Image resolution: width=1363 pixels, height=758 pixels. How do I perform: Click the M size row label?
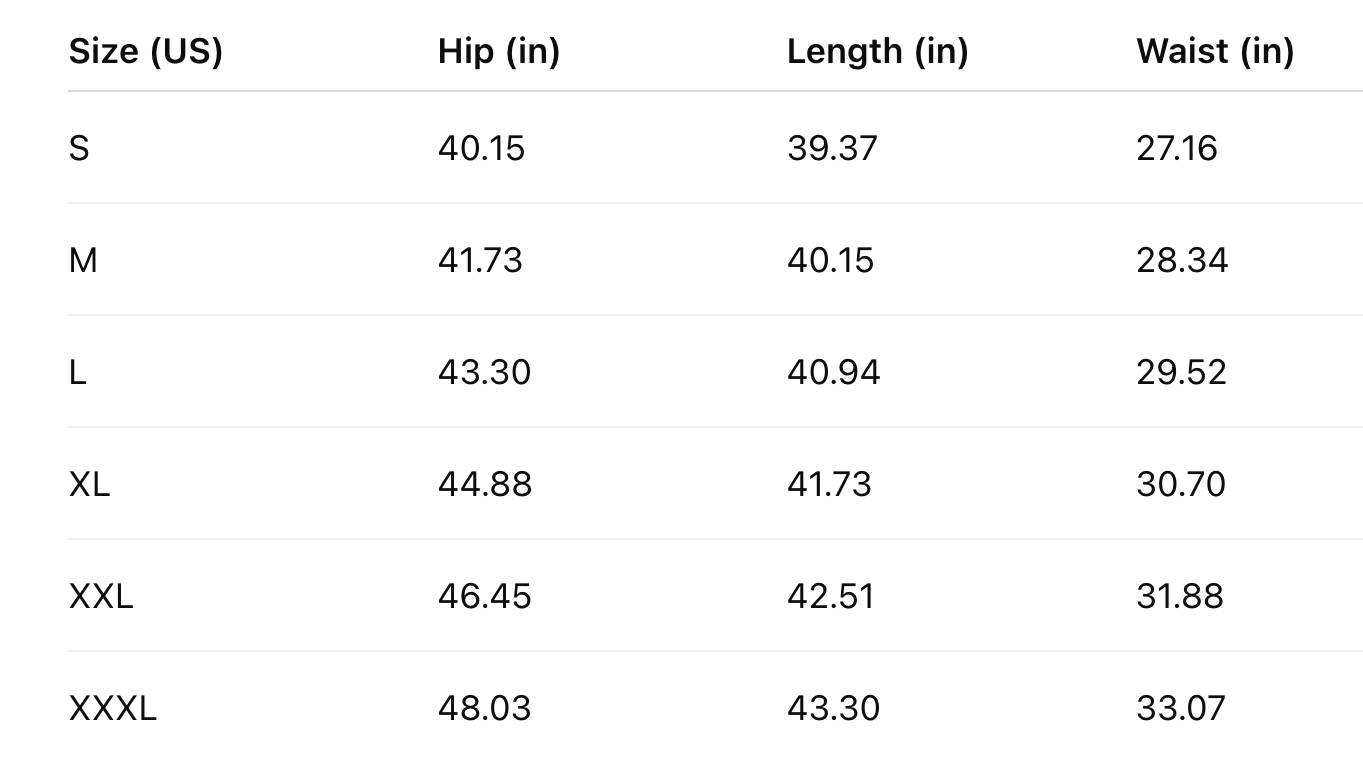click(83, 260)
